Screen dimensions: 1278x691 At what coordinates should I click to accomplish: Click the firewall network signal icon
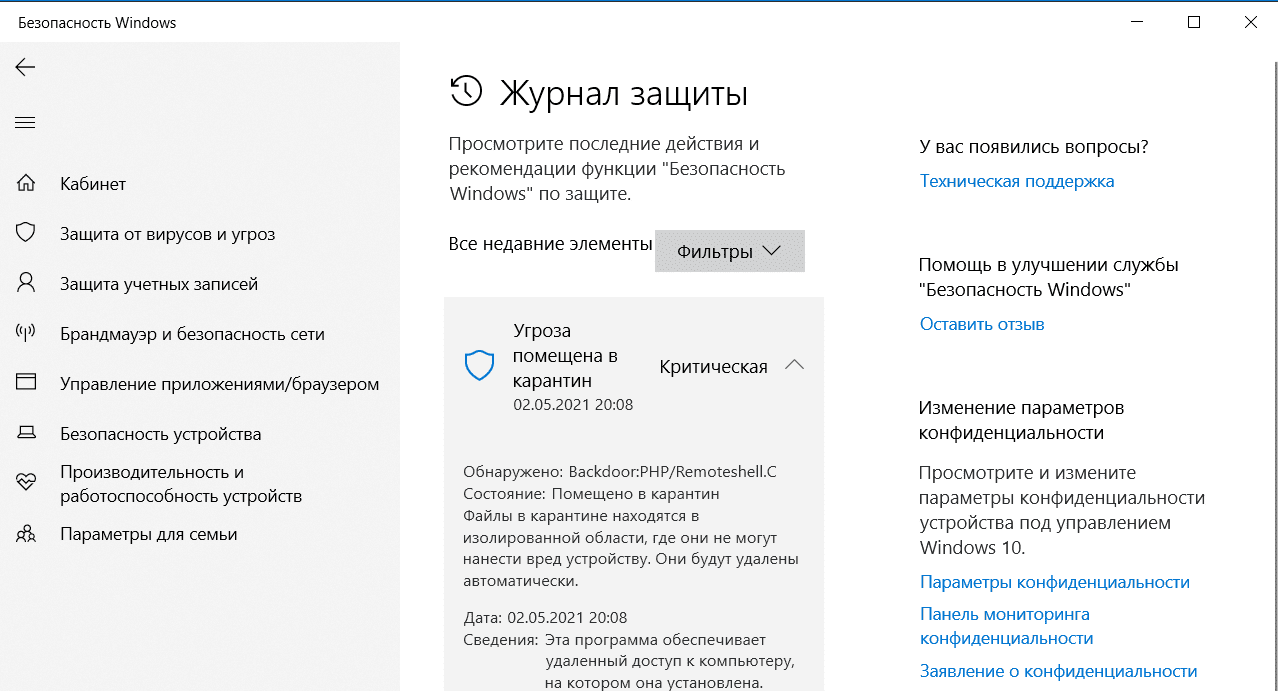coord(26,334)
